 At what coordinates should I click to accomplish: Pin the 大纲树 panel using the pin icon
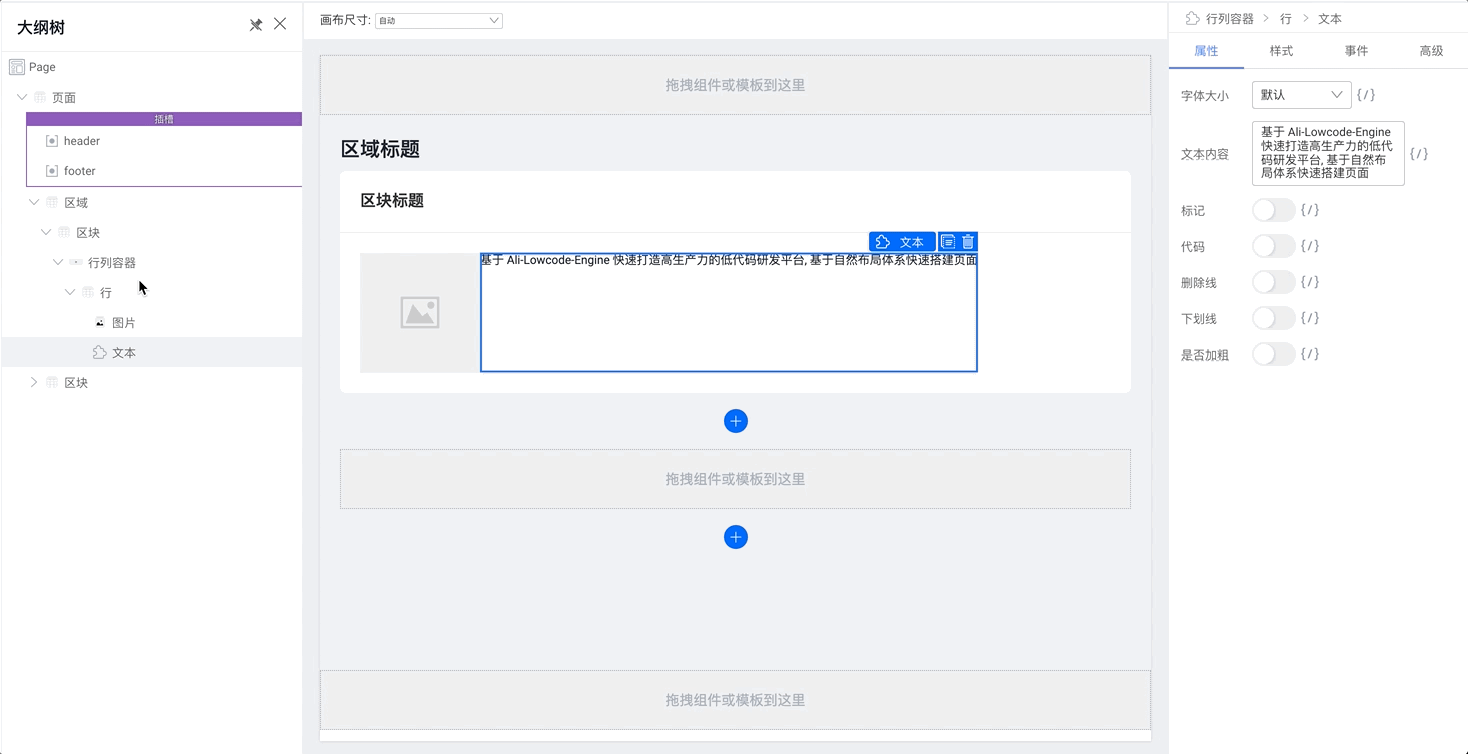255,25
